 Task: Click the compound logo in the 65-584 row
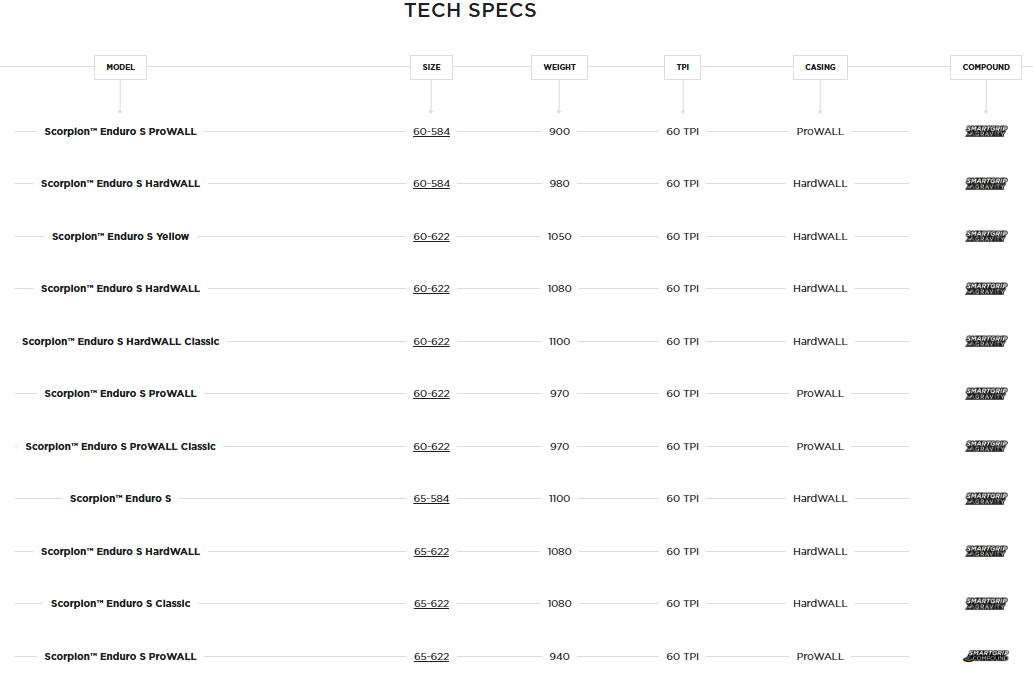tap(986, 499)
